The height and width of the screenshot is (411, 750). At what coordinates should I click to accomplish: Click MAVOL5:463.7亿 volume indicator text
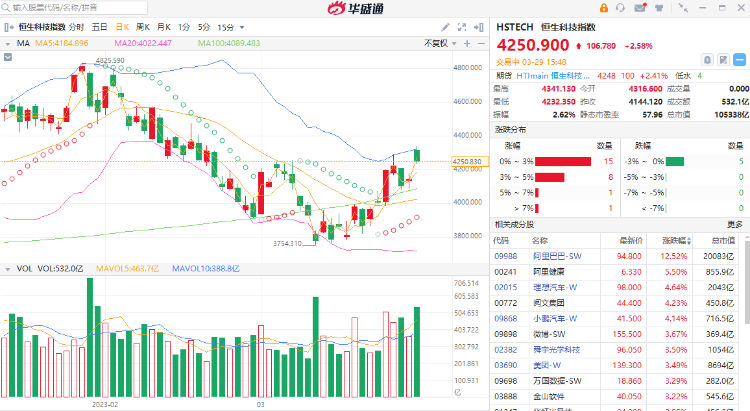click(x=127, y=269)
